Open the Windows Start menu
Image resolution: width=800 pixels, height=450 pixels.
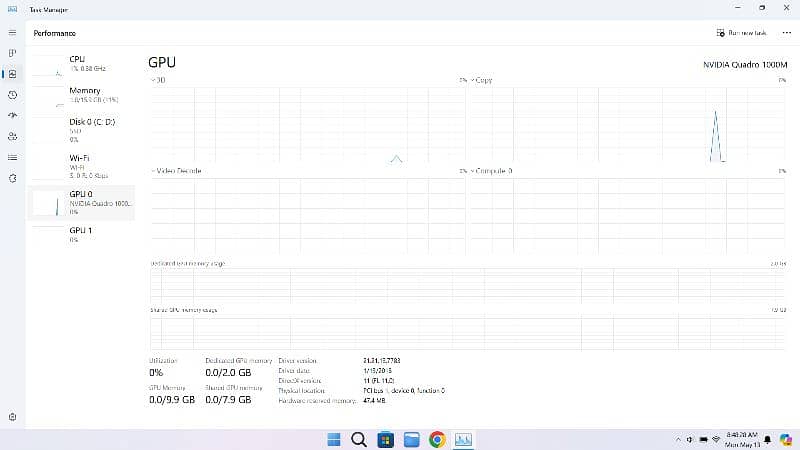pos(334,439)
